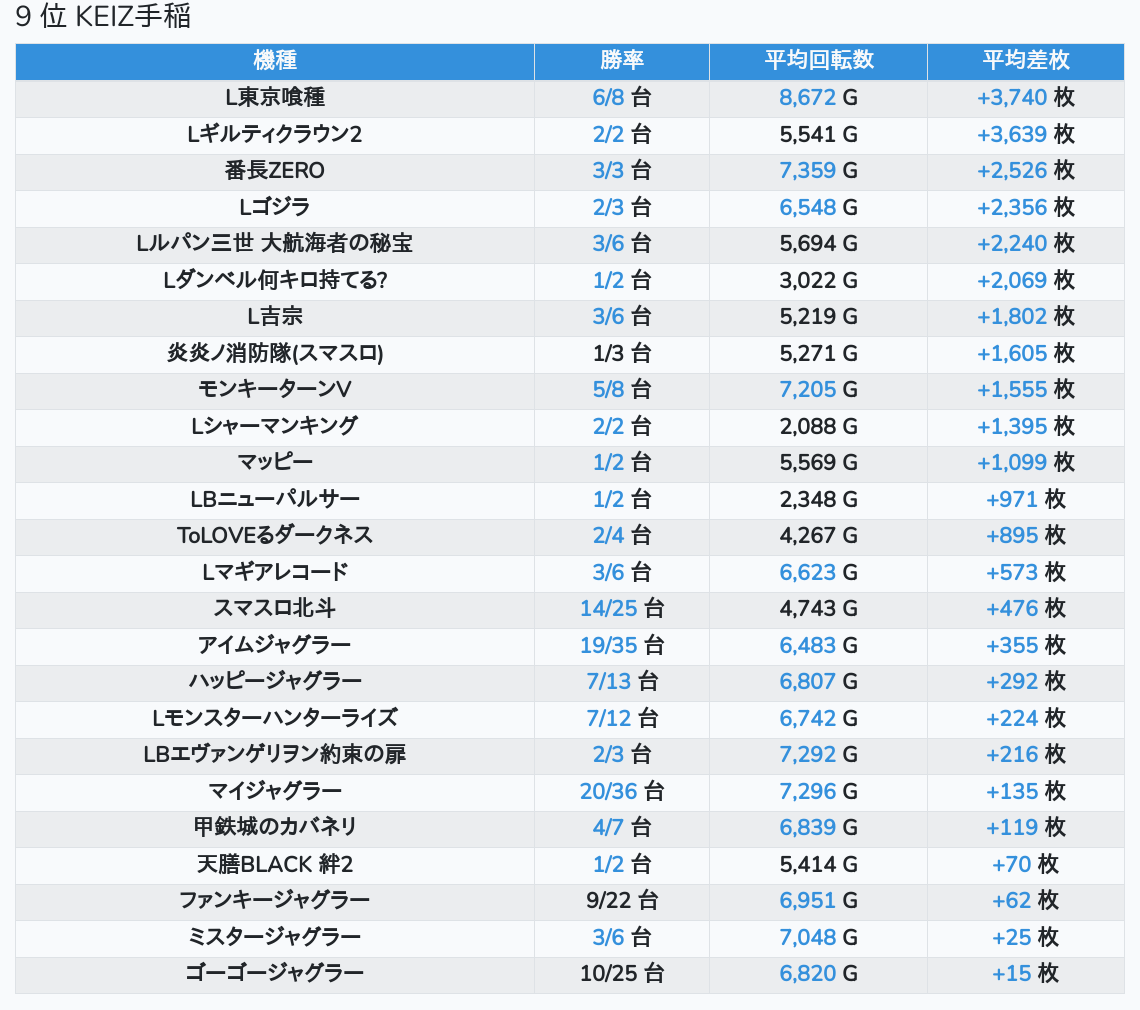Click the 10/25 台 win rate cell

(x=622, y=974)
